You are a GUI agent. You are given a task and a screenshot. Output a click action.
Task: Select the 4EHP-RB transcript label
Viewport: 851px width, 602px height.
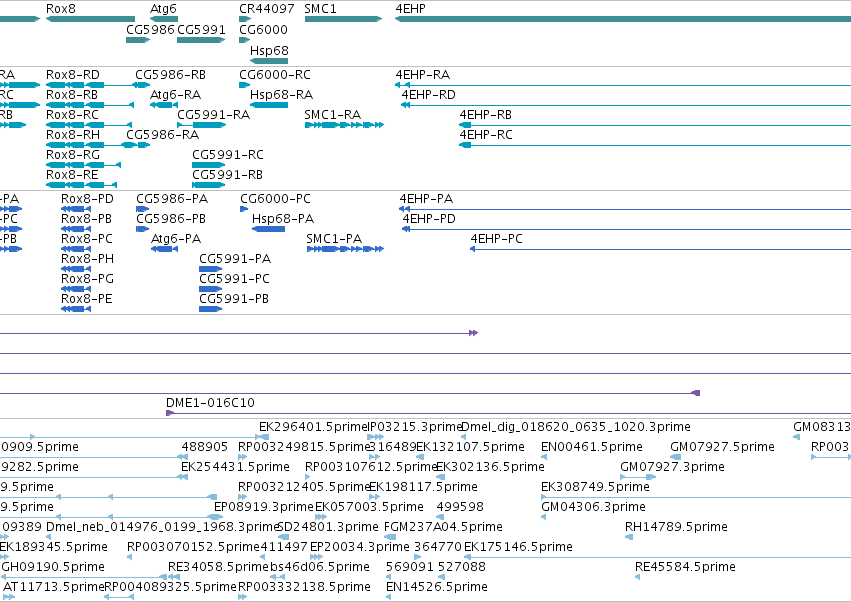pos(486,115)
